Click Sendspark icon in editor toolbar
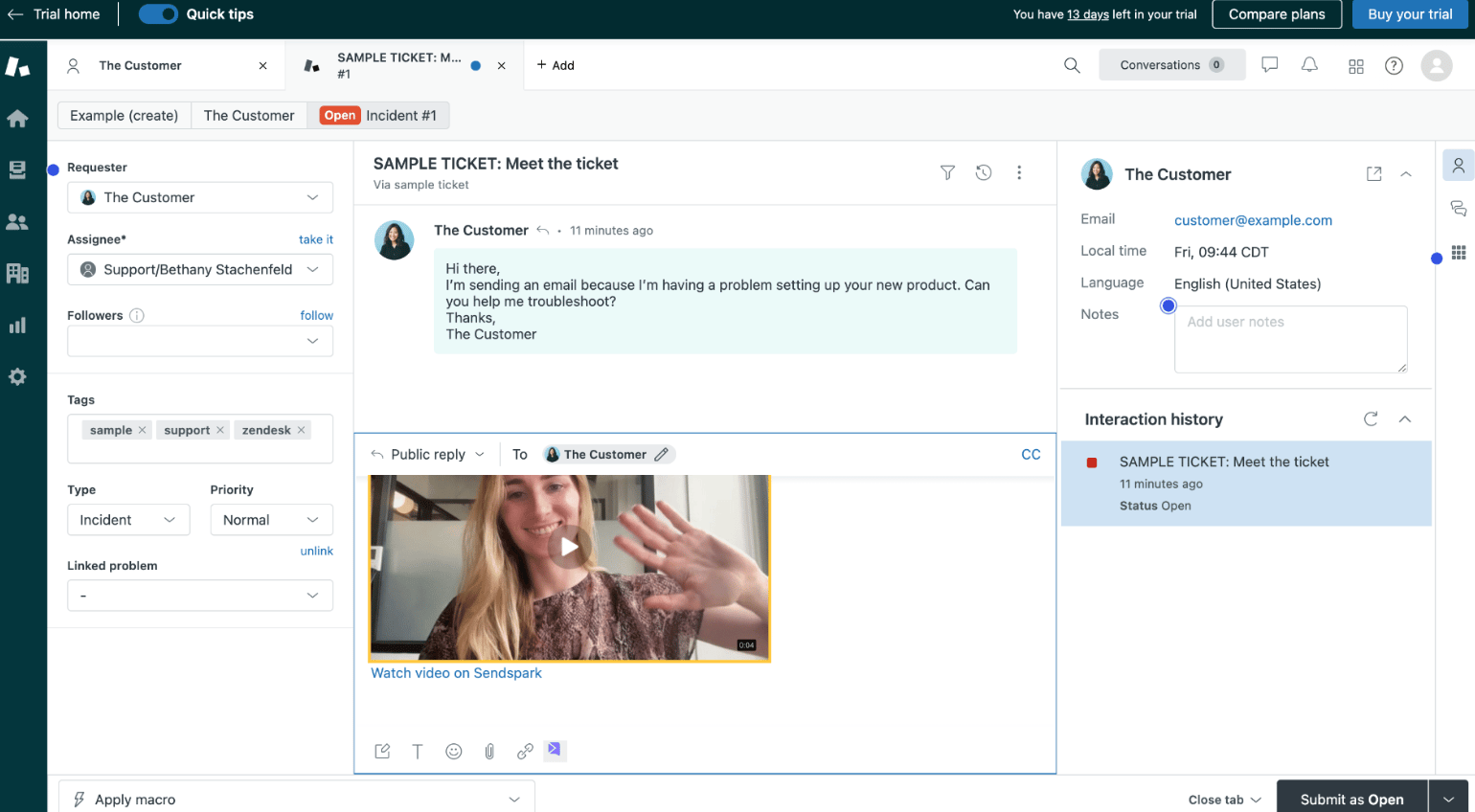This screenshot has width=1475, height=812. (x=555, y=750)
